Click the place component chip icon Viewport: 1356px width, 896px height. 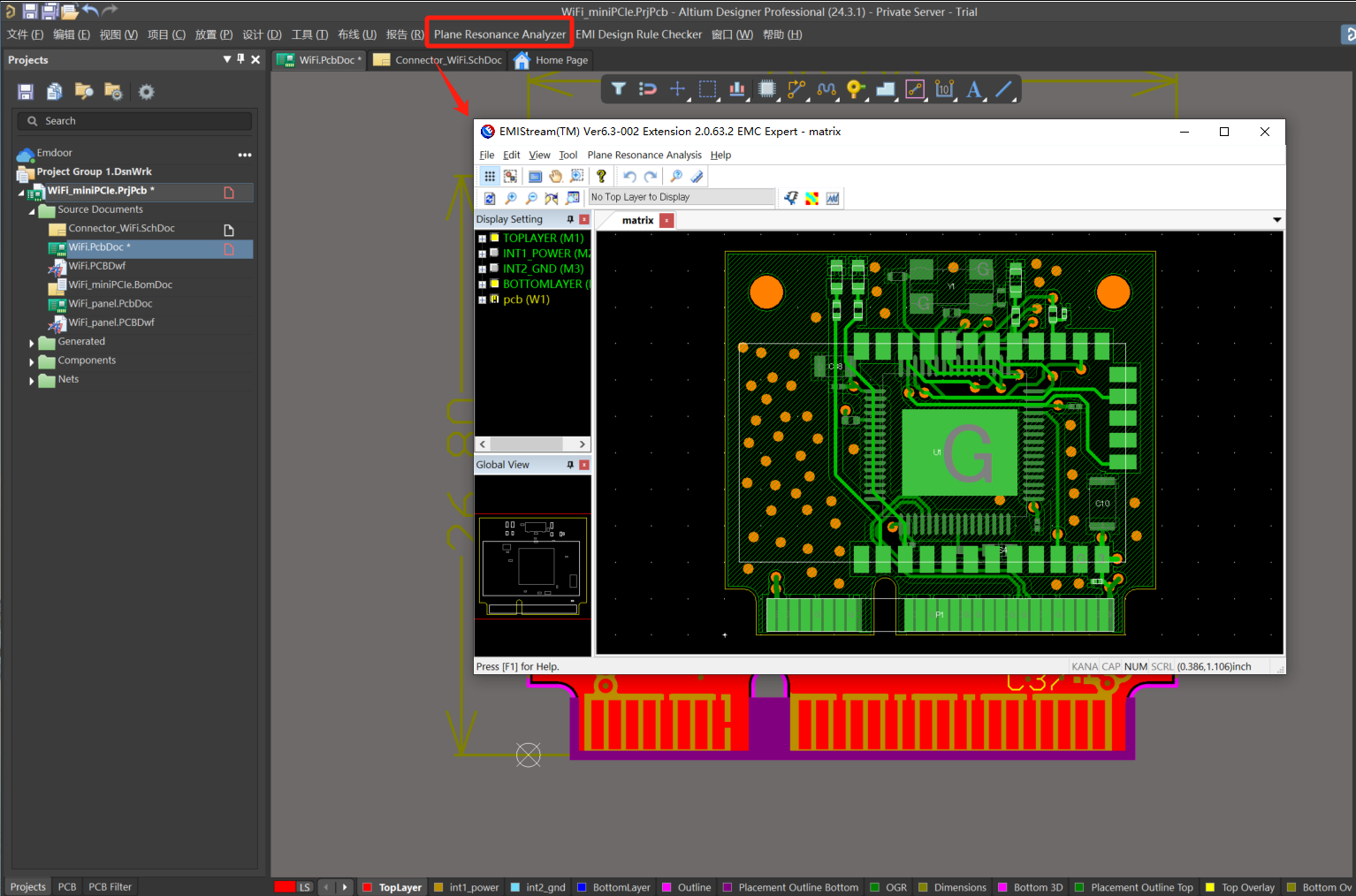tap(767, 89)
